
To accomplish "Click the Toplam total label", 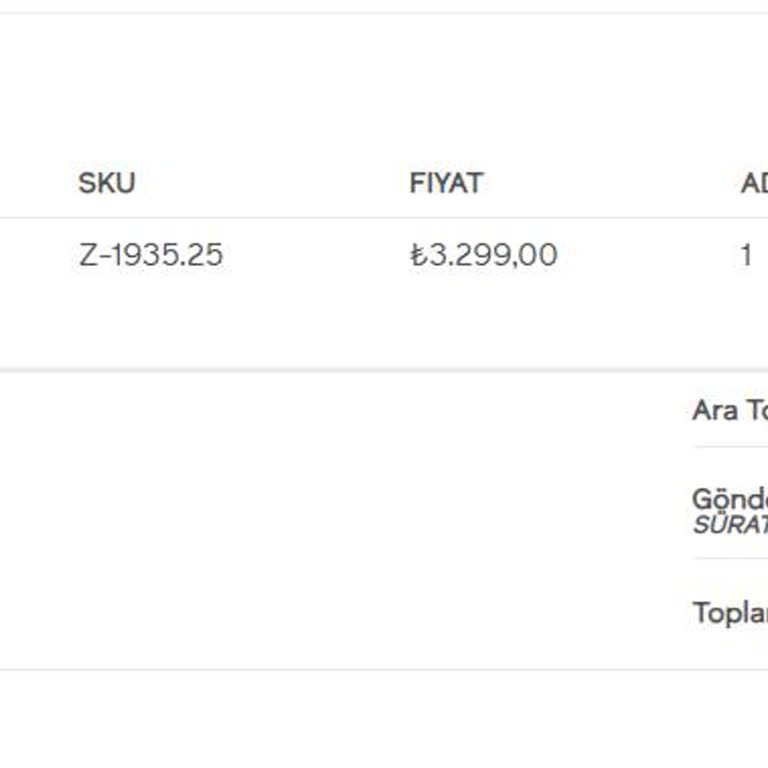I will click(729, 612).
